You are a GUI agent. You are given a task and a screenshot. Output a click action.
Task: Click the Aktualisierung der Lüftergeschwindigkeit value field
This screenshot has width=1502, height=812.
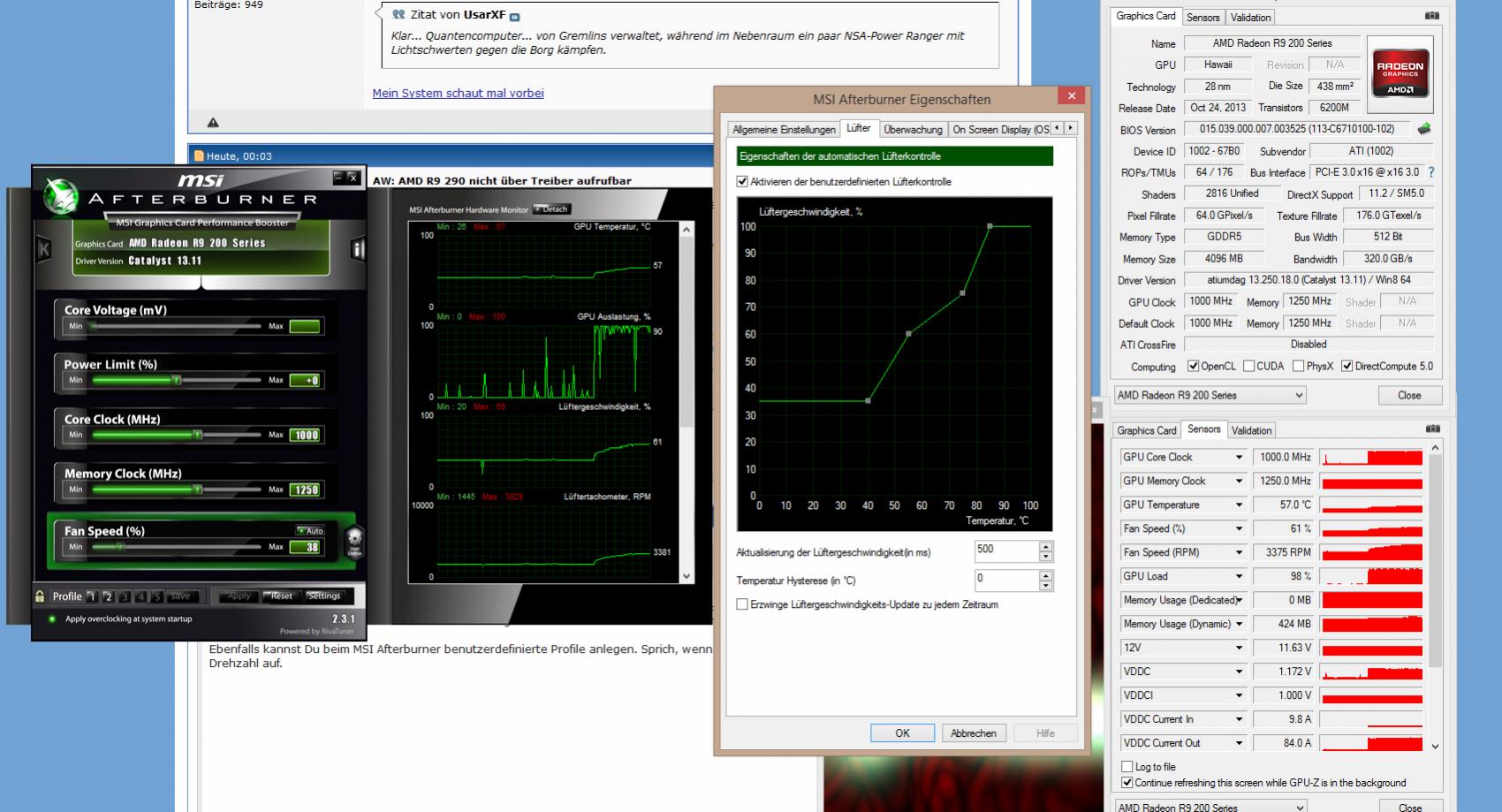pyautogui.click(x=1006, y=551)
